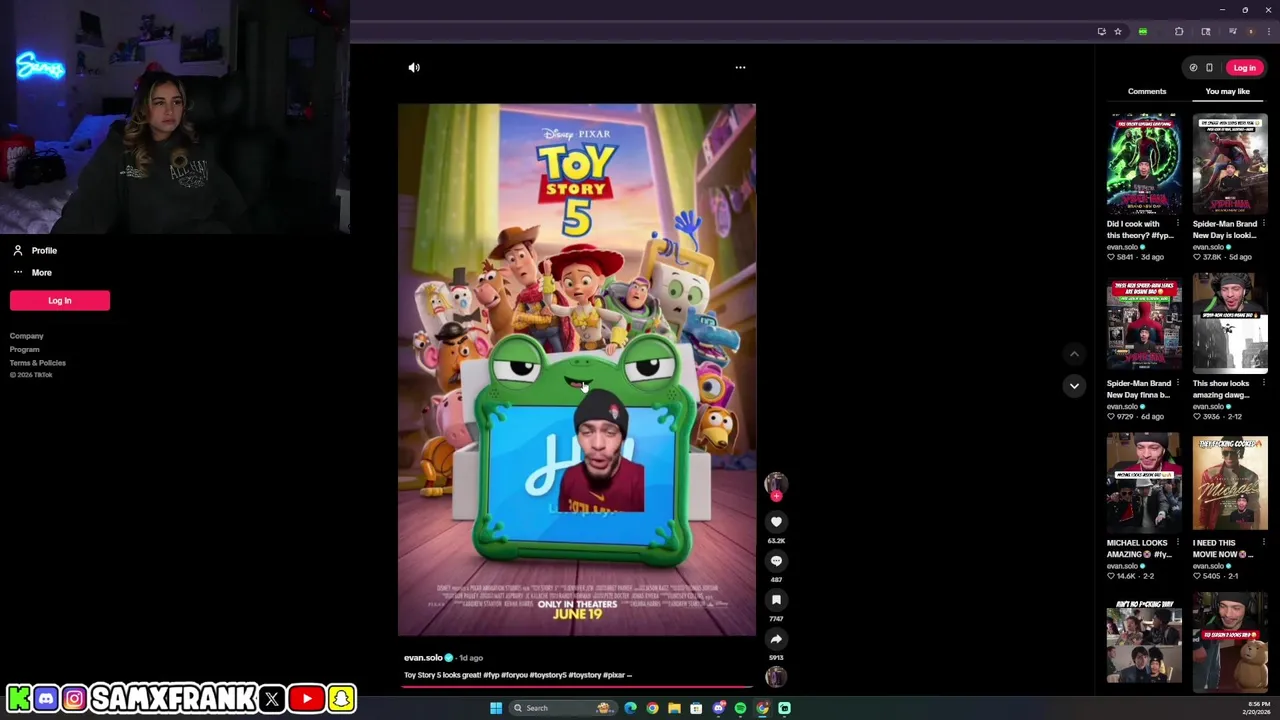Open options for 'Spider-Man Brand New Day is looki' video

tap(1263, 224)
